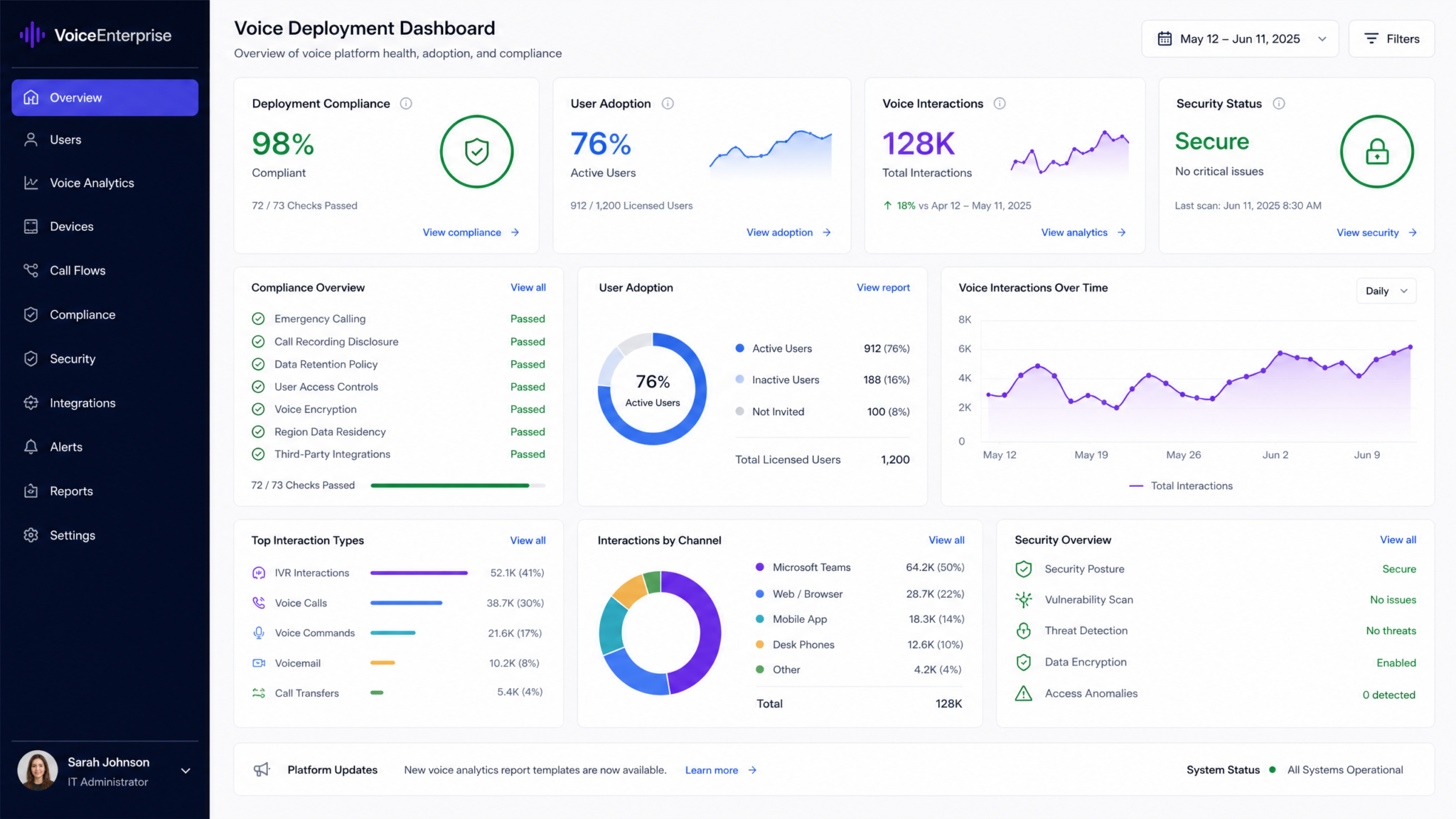Click the Security Posture shield icon
This screenshot has width=1456, height=819.
tap(1024, 569)
